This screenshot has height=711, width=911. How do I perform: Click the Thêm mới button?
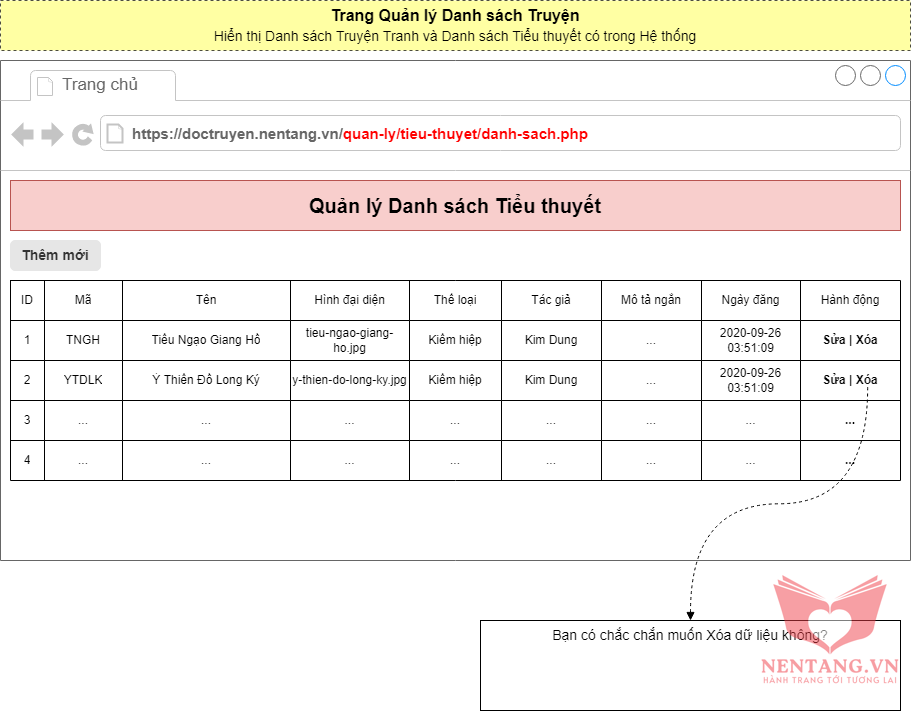point(56,255)
